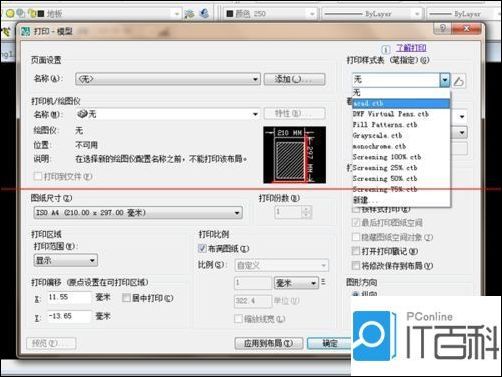This screenshot has width=502, height=377.
Task: Open the 毫米 units dropdown
Action: pos(296,283)
